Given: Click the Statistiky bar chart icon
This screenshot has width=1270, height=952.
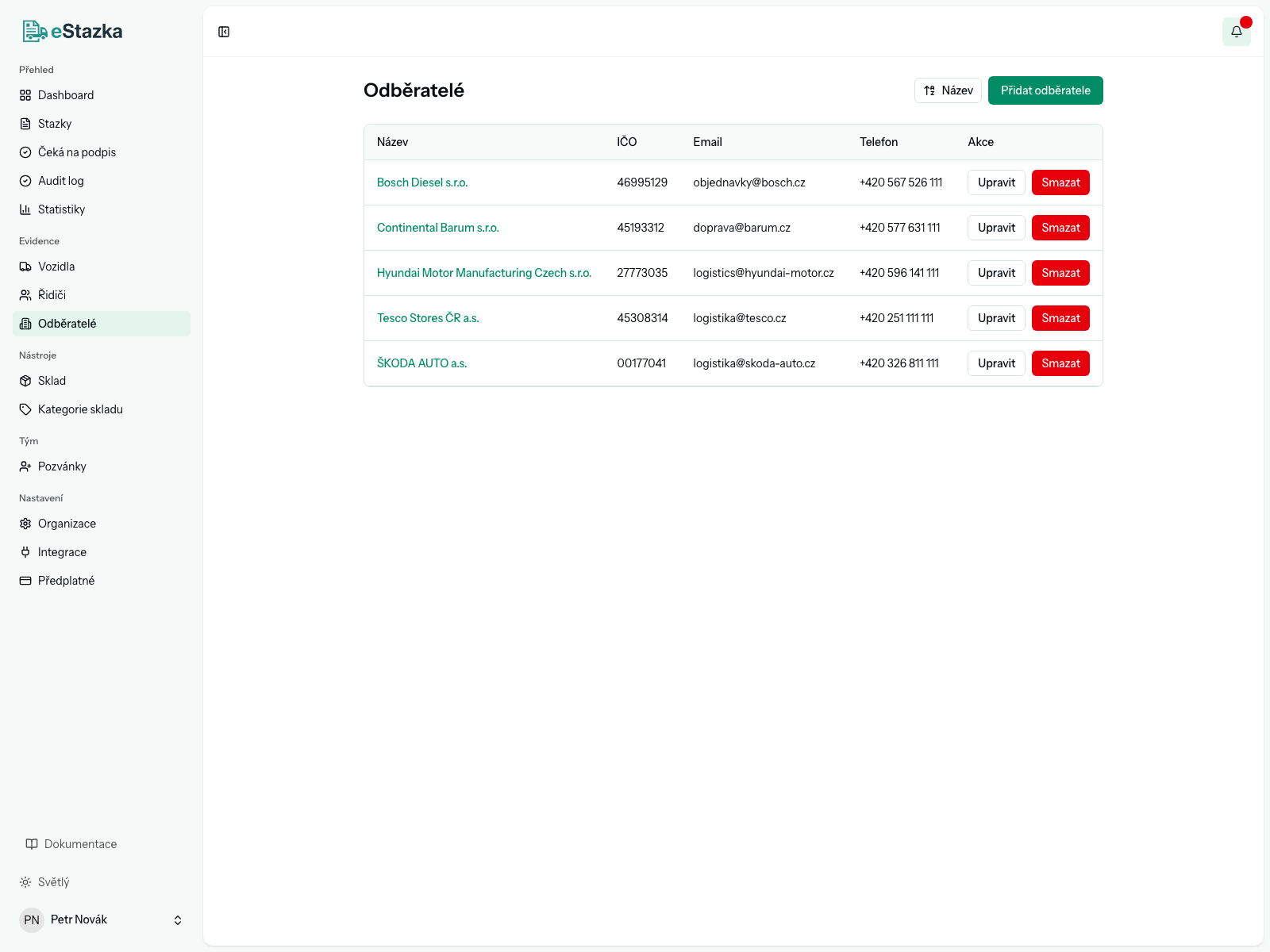Looking at the screenshot, I should pos(25,209).
